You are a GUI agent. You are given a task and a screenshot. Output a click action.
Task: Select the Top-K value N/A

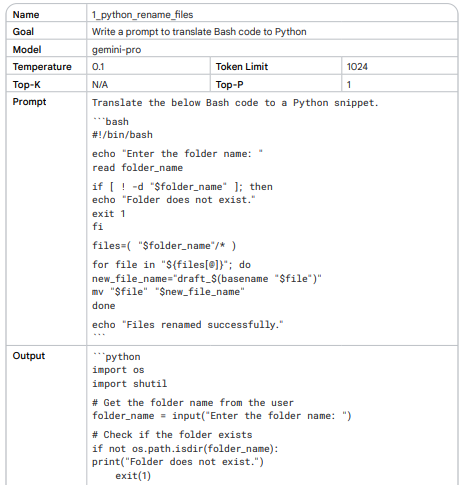100,85
